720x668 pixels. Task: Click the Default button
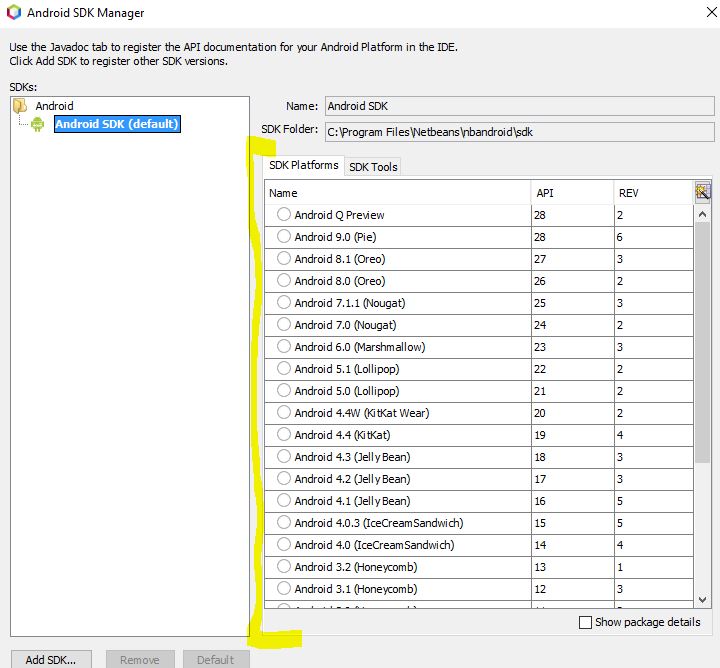click(x=216, y=659)
